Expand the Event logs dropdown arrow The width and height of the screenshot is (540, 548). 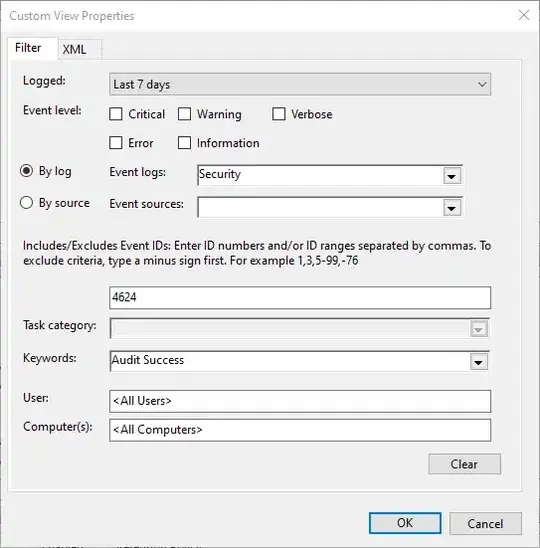pyautogui.click(x=452, y=176)
